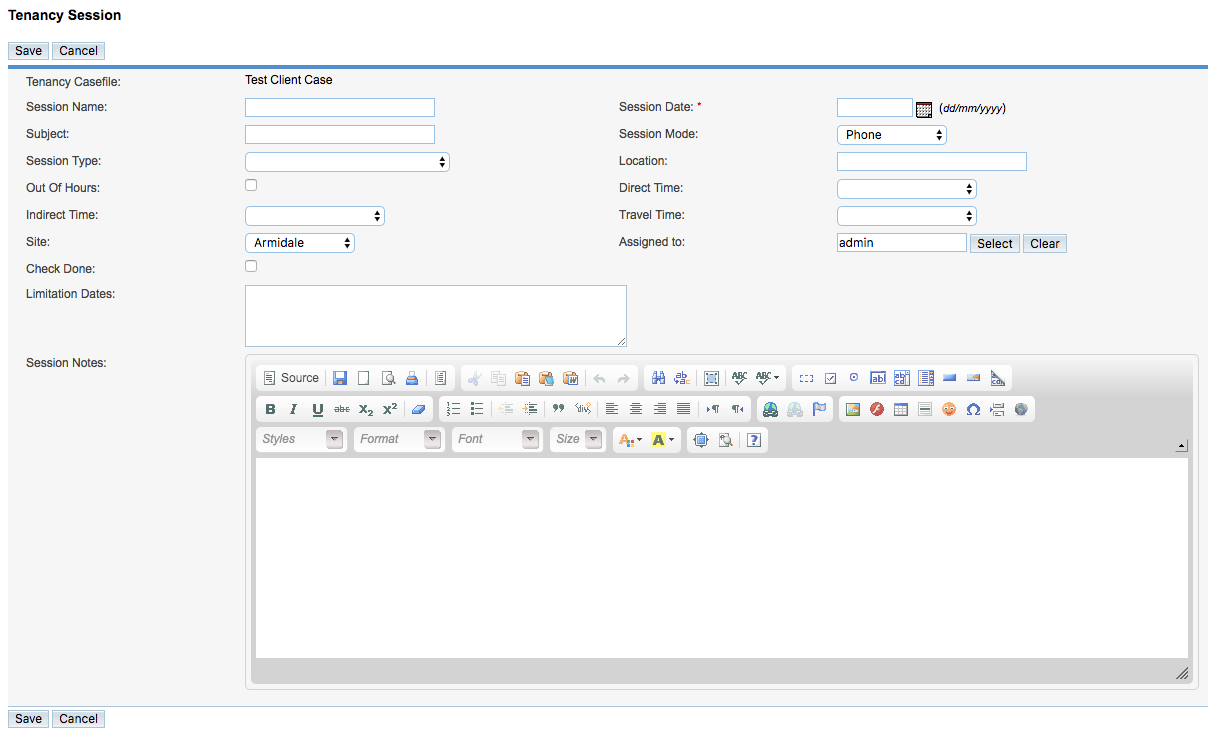Open the Background Color picker
This screenshot has height=738, width=1208.
tap(663, 440)
